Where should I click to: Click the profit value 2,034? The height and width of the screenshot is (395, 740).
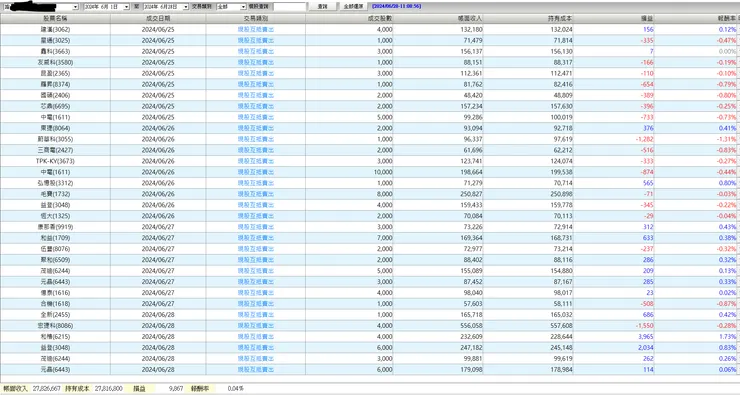click(646, 347)
